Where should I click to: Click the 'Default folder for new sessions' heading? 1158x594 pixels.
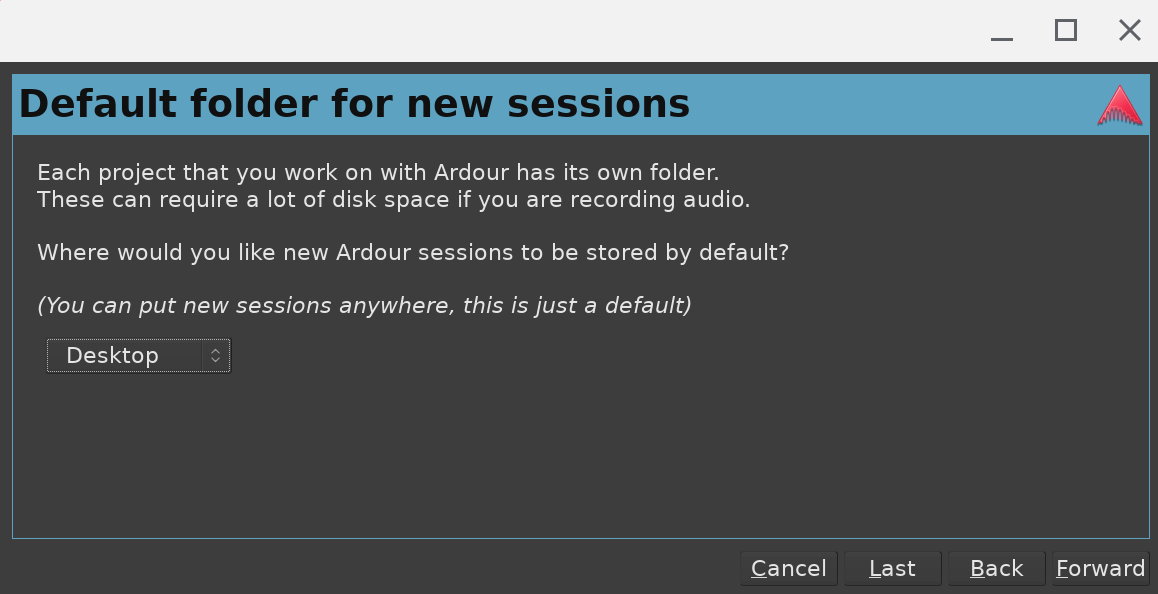pyautogui.click(x=354, y=104)
